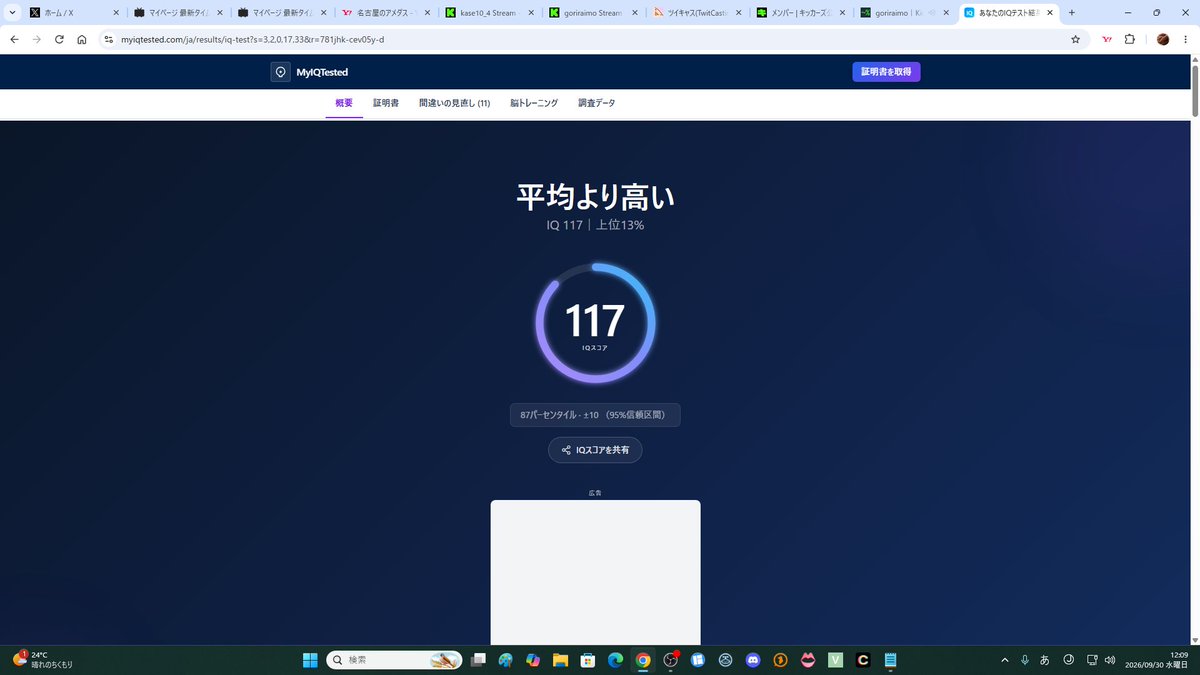The image size is (1200, 675).
Task: Open the green V app in taskbar
Action: click(x=836, y=660)
